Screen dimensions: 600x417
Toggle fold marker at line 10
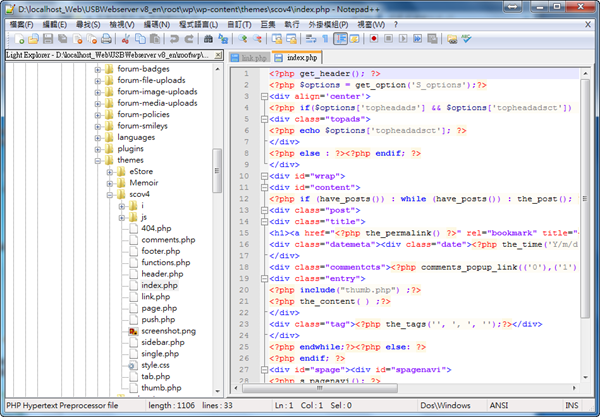262,175
